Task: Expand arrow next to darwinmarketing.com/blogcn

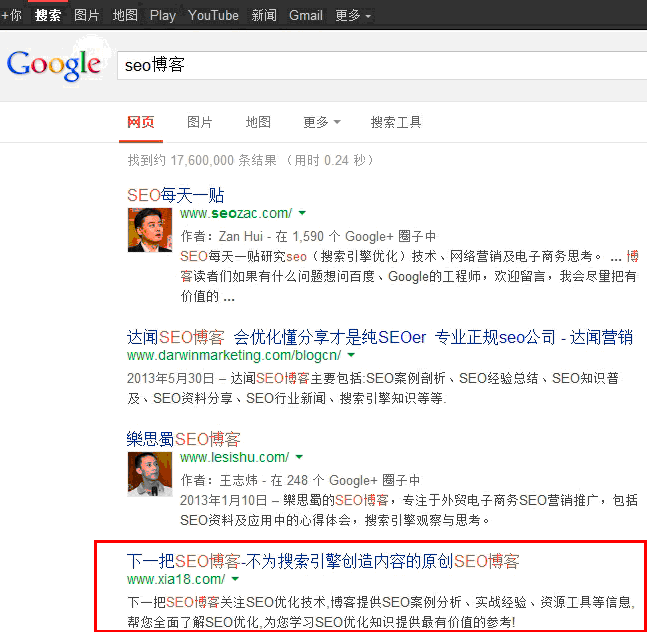Action: [x=351, y=355]
